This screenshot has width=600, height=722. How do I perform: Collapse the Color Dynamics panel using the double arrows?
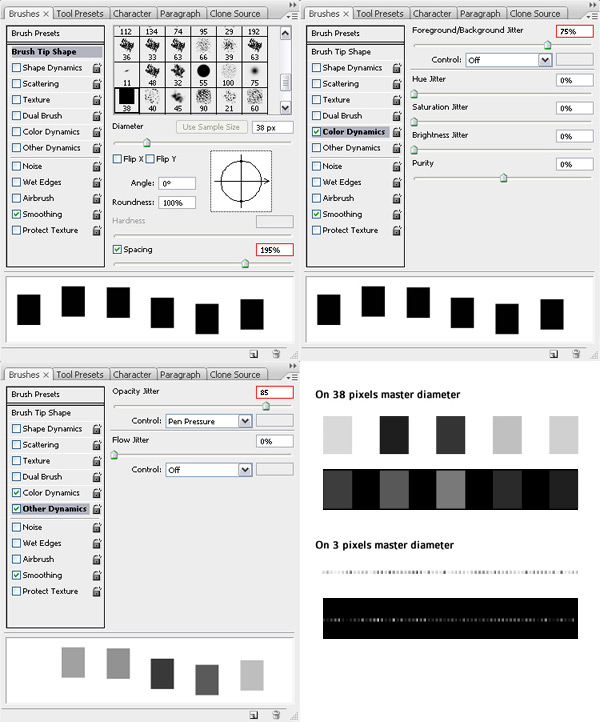click(x=593, y=5)
